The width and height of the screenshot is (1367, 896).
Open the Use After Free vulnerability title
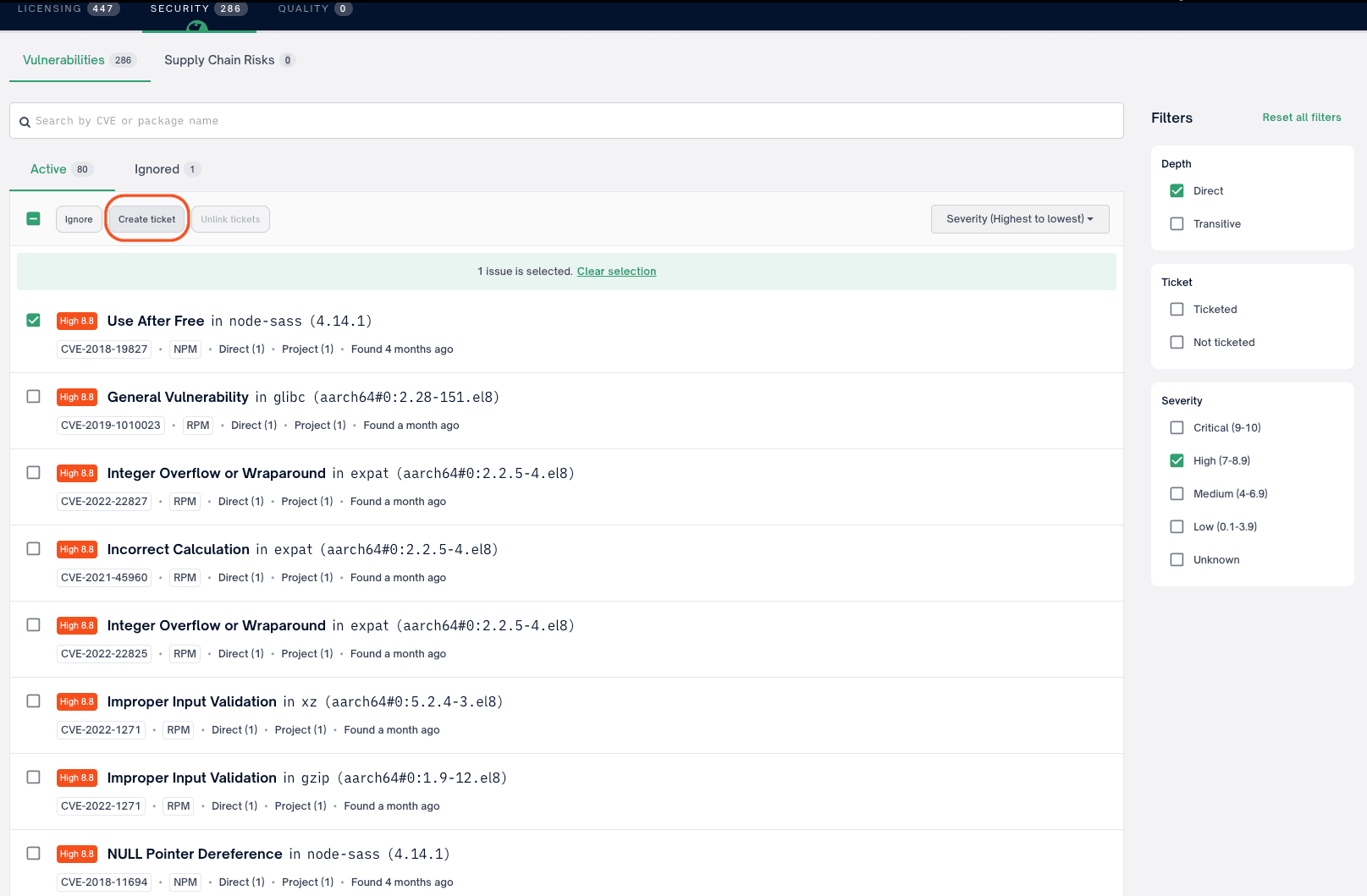(x=156, y=321)
